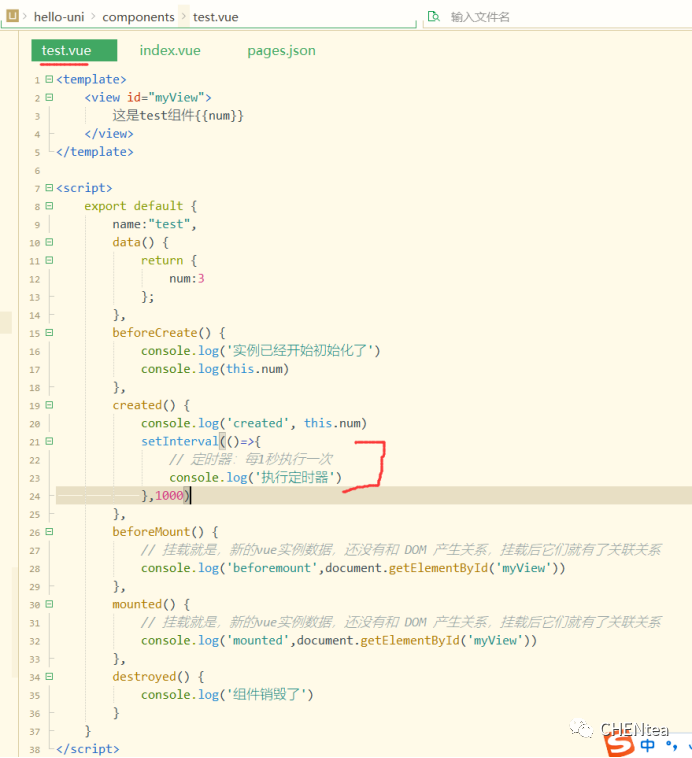Click the file search icon
Screen dimensions: 692x758
click(433, 17)
